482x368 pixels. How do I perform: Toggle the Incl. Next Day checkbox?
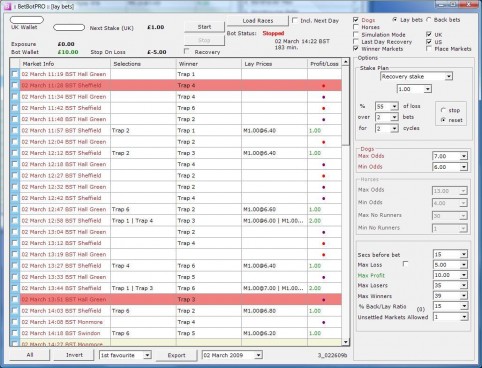point(295,20)
